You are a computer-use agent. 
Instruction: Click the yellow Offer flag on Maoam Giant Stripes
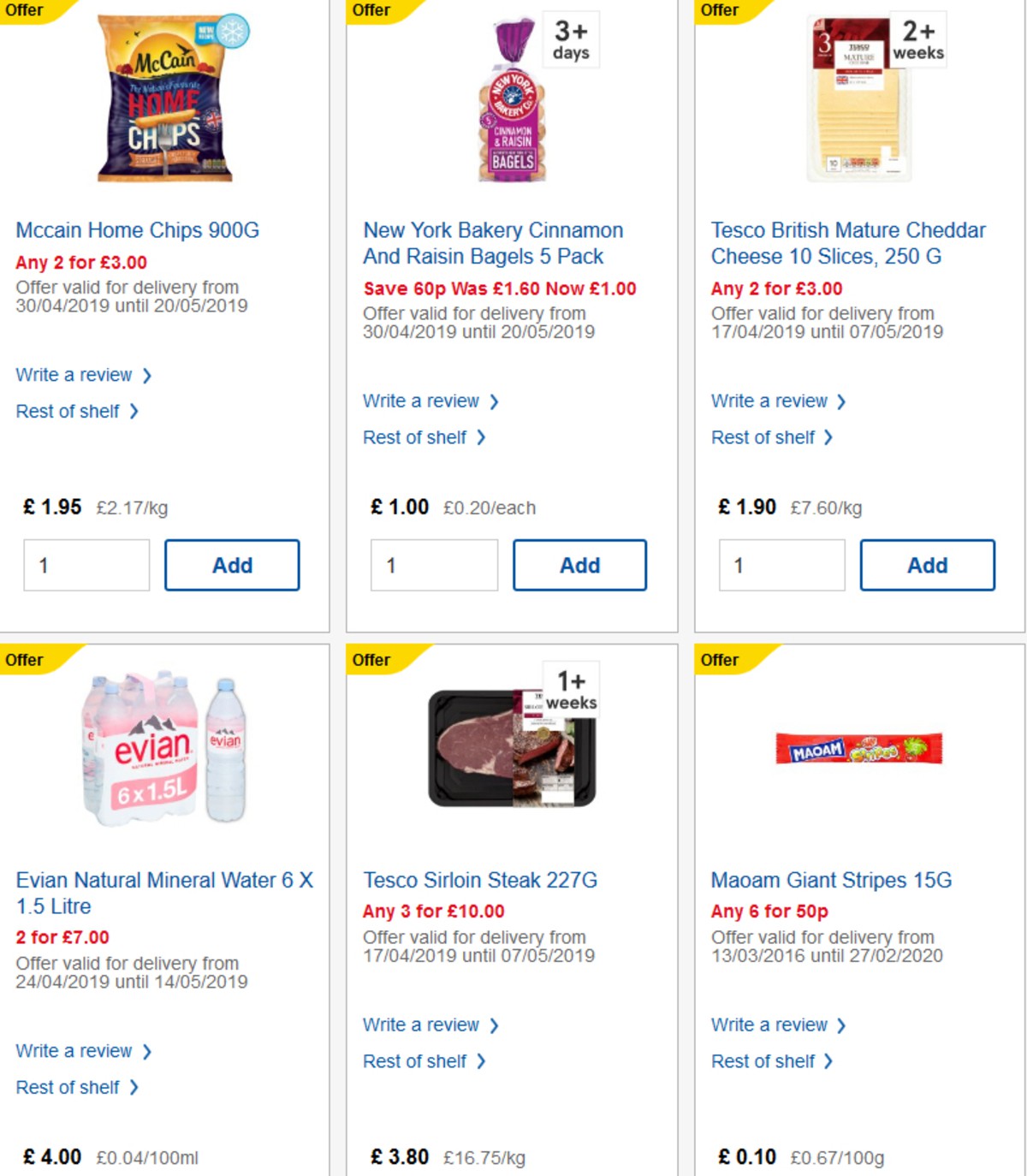pyautogui.click(x=719, y=660)
